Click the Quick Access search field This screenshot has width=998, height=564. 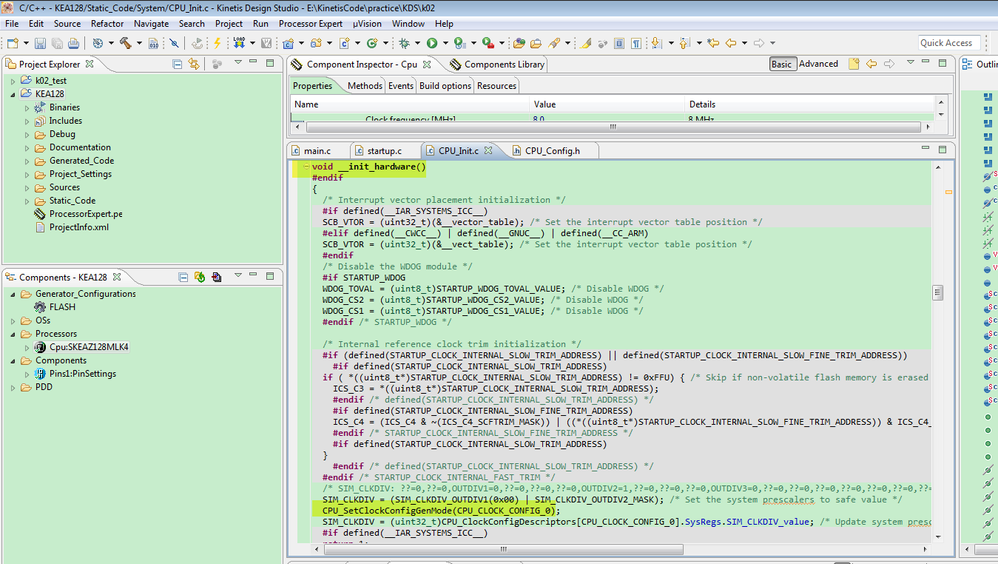(948, 43)
